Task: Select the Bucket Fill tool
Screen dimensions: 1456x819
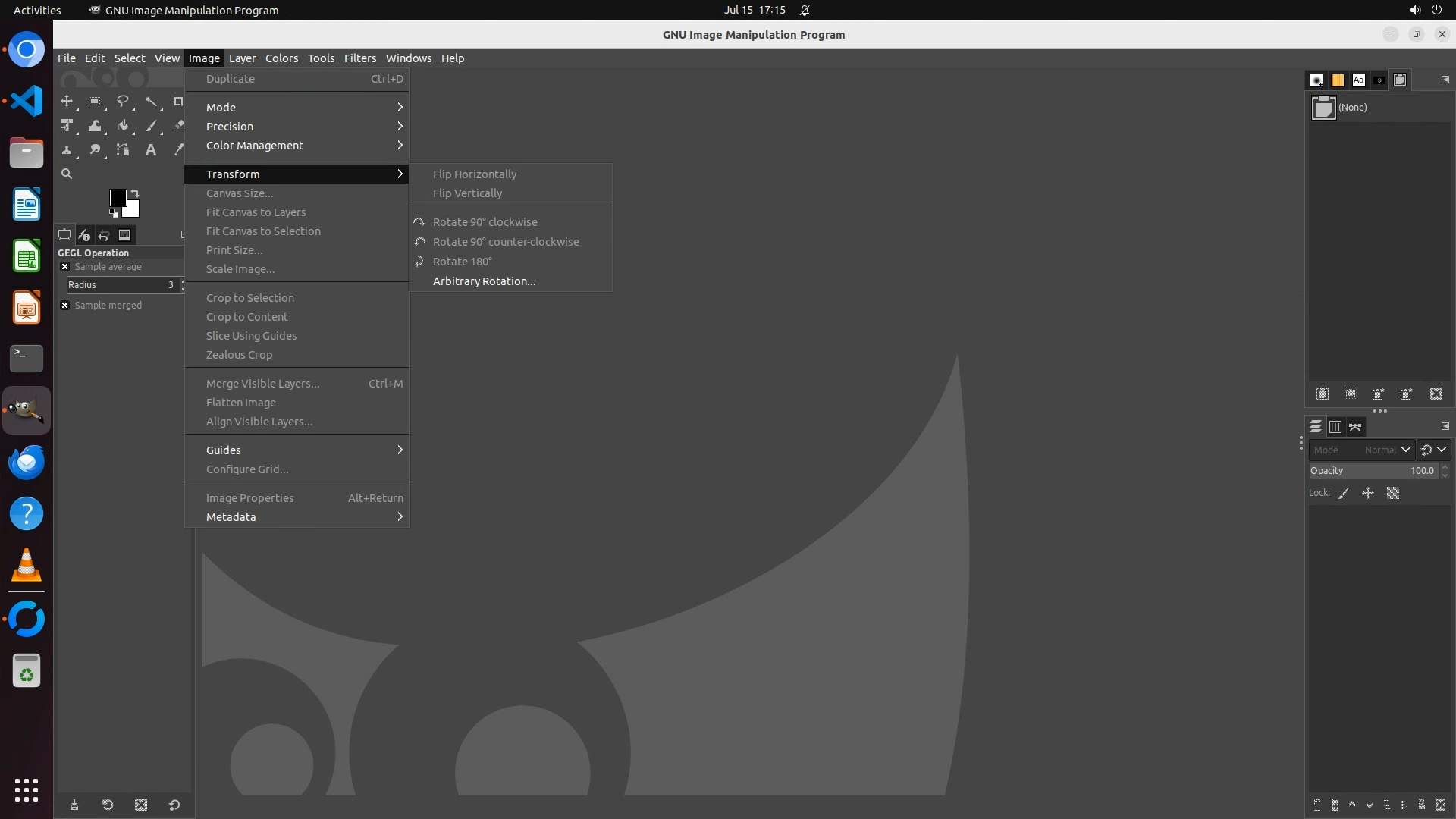Action: coord(123,126)
